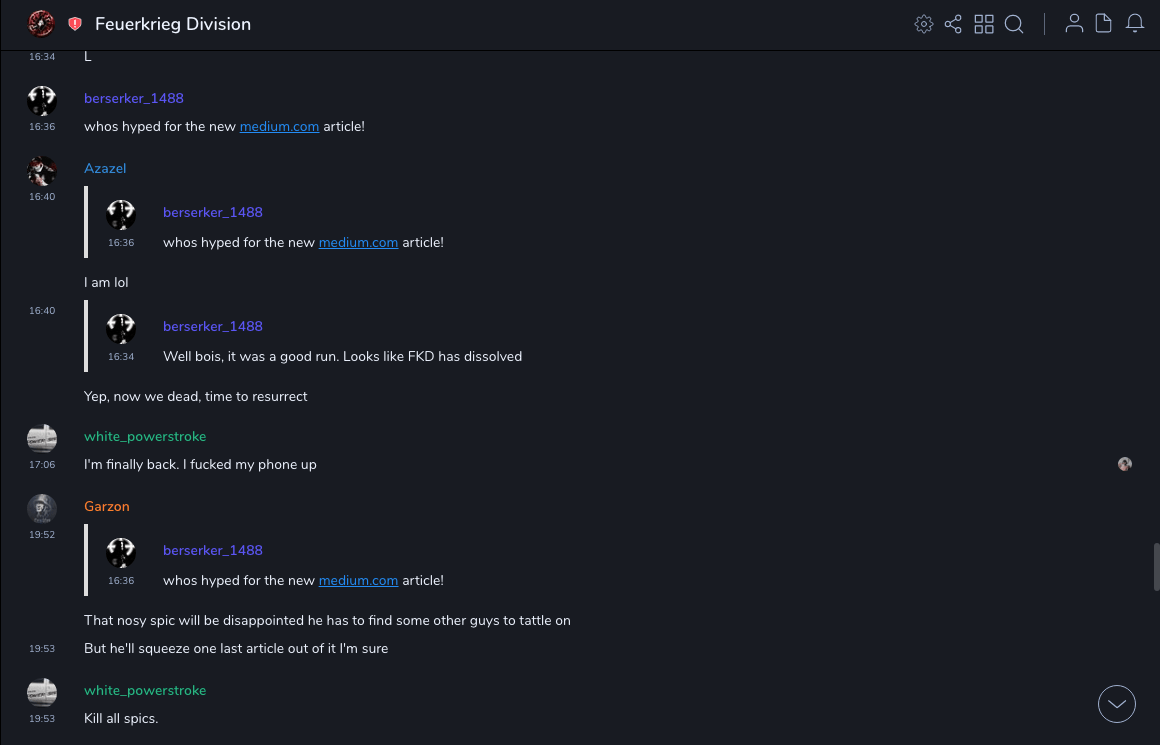Open medium.com link in the 16:36 message
1160x745 pixels.
[279, 127]
